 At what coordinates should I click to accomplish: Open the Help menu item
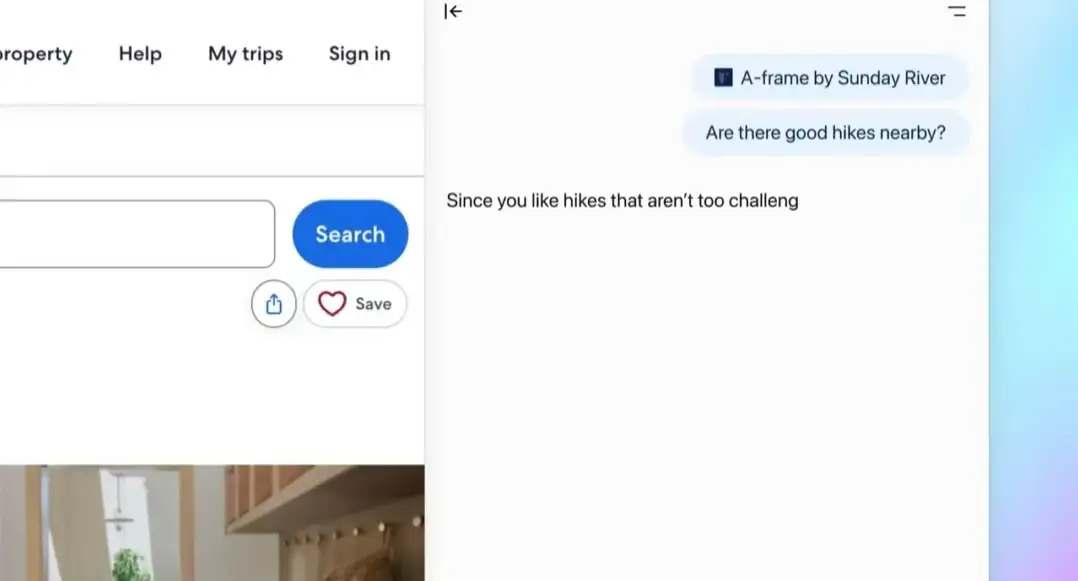(140, 54)
